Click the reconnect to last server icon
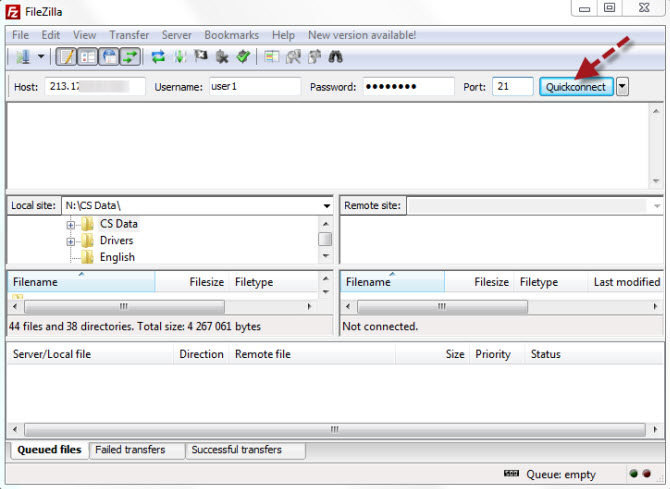The image size is (670, 489). [243, 57]
